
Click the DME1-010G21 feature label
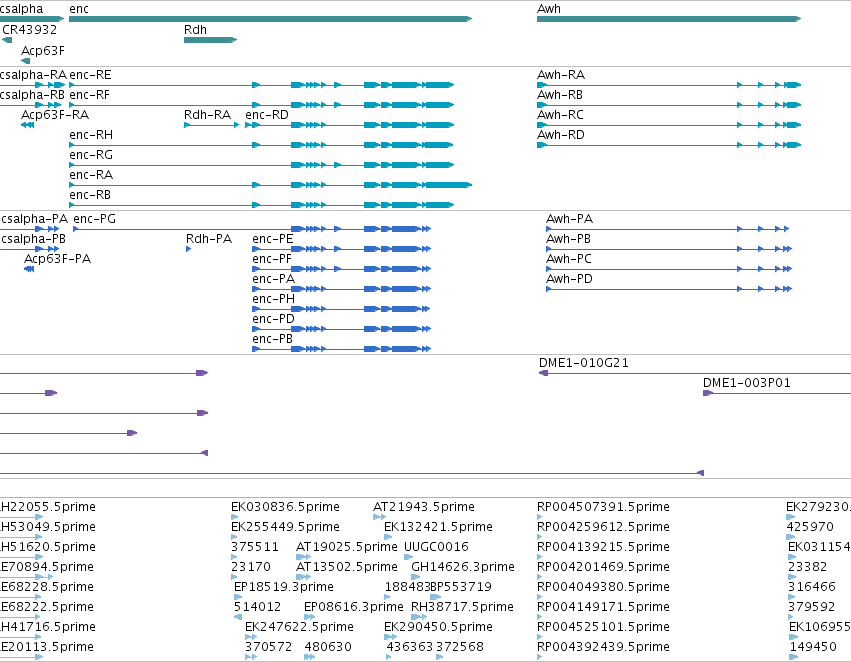584,363
